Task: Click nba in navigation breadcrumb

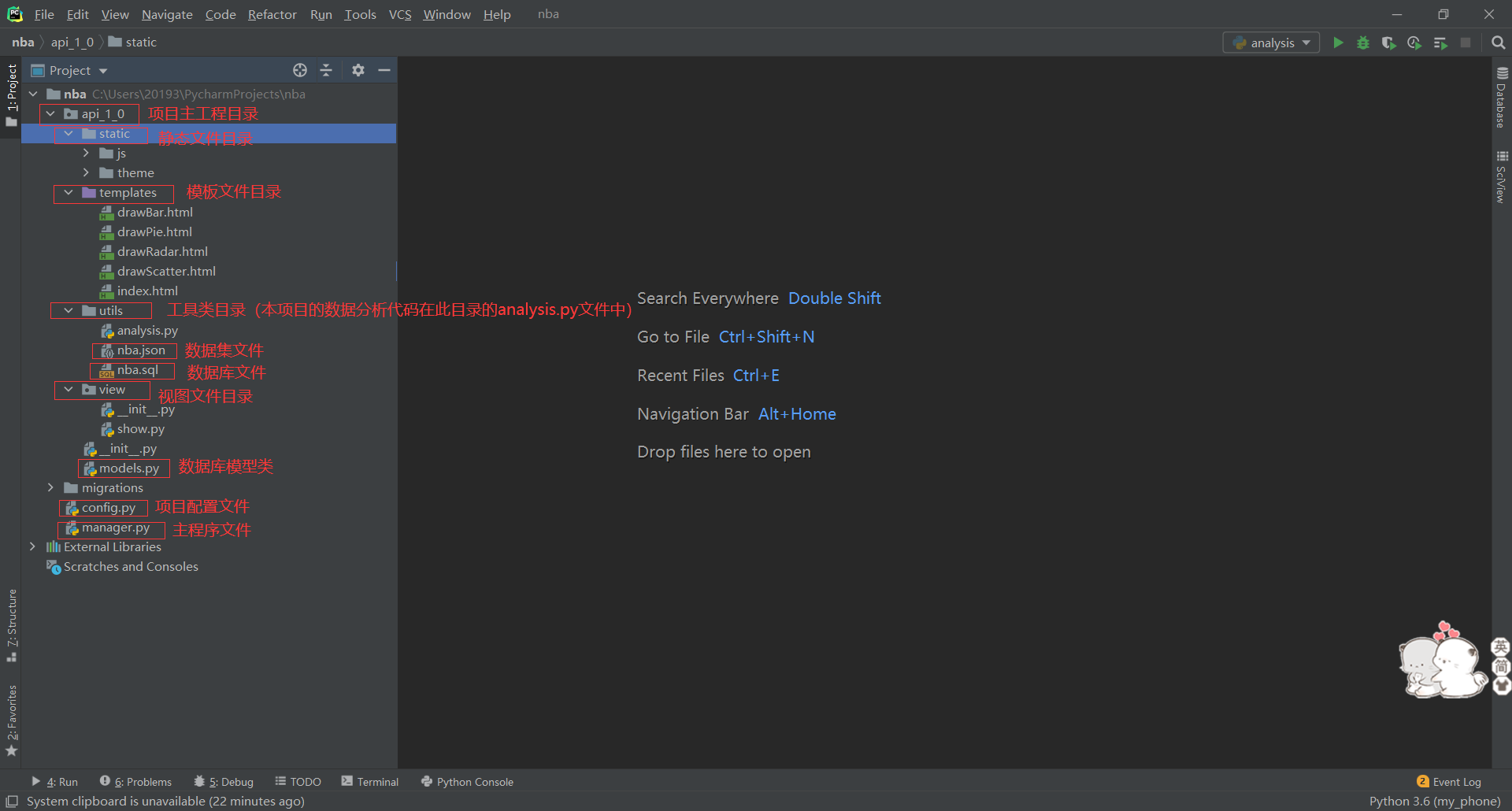Action: [x=23, y=43]
